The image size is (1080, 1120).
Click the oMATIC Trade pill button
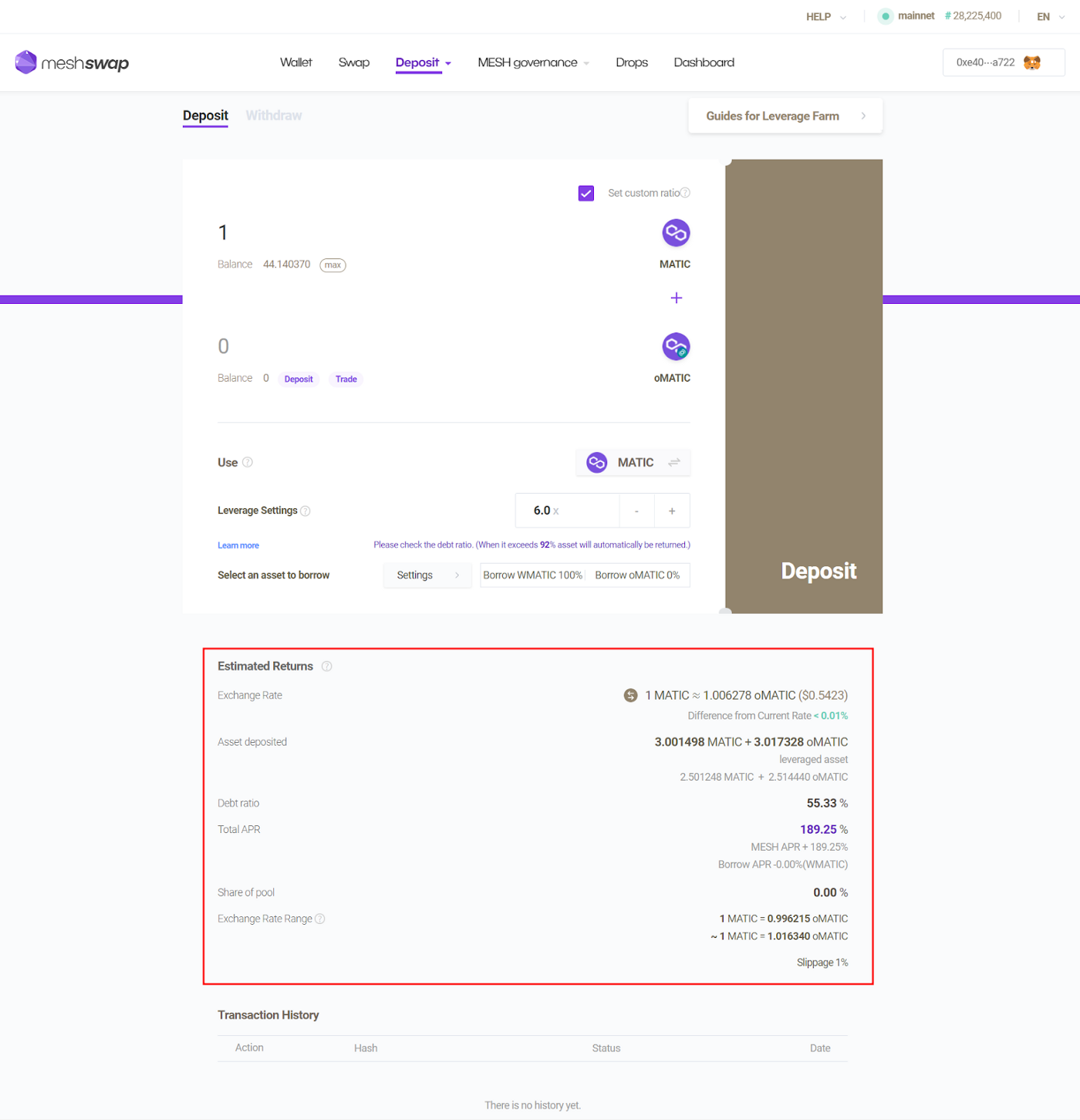(x=346, y=379)
